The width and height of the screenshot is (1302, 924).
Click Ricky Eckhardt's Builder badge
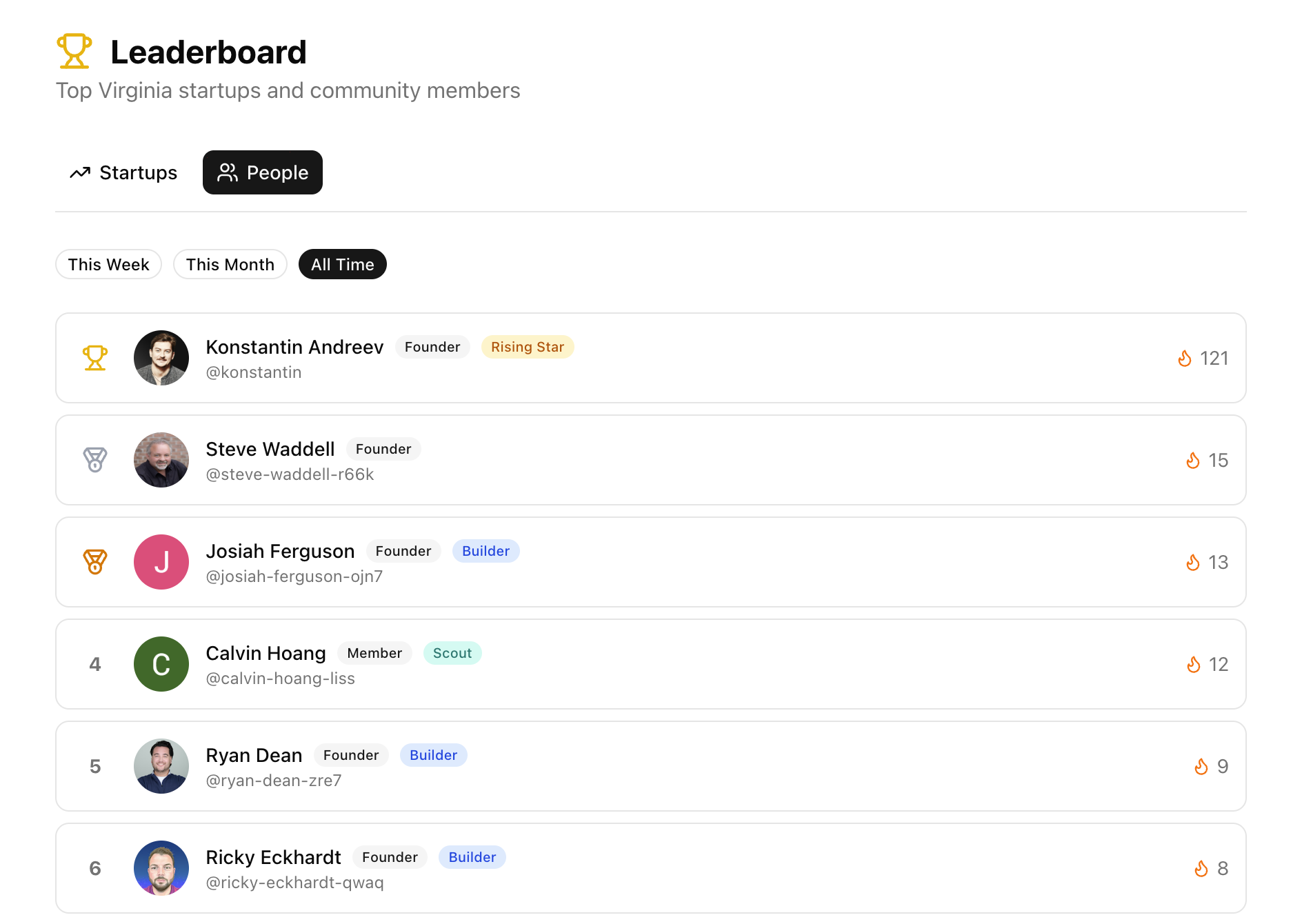click(472, 857)
